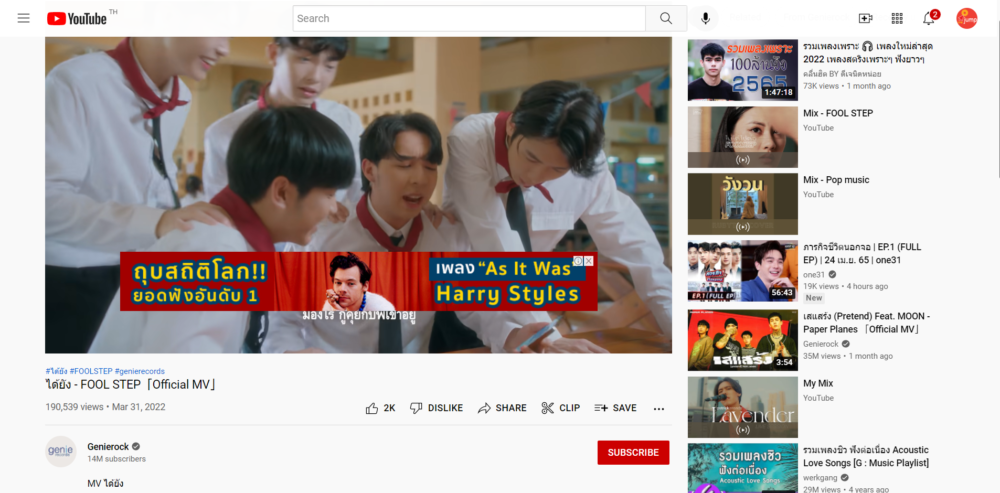Create a CLIP with scissors icon
Viewport: 1000px width, 493px height.
point(561,408)
